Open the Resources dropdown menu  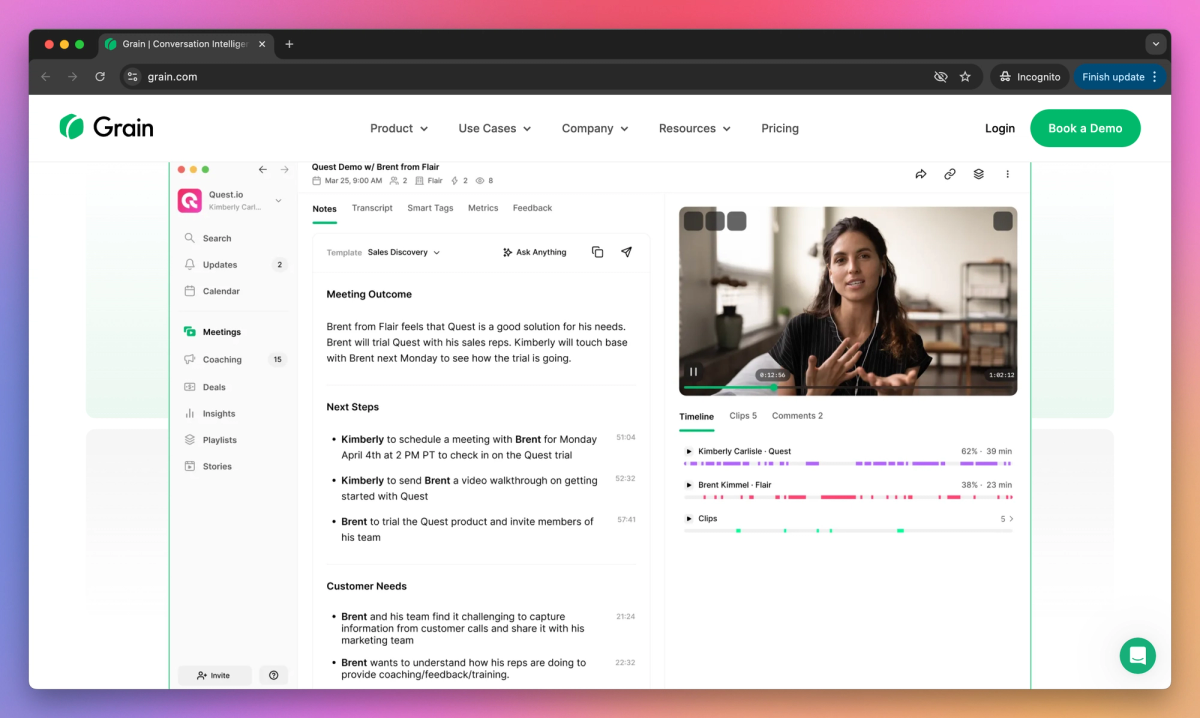click(695, 128)
